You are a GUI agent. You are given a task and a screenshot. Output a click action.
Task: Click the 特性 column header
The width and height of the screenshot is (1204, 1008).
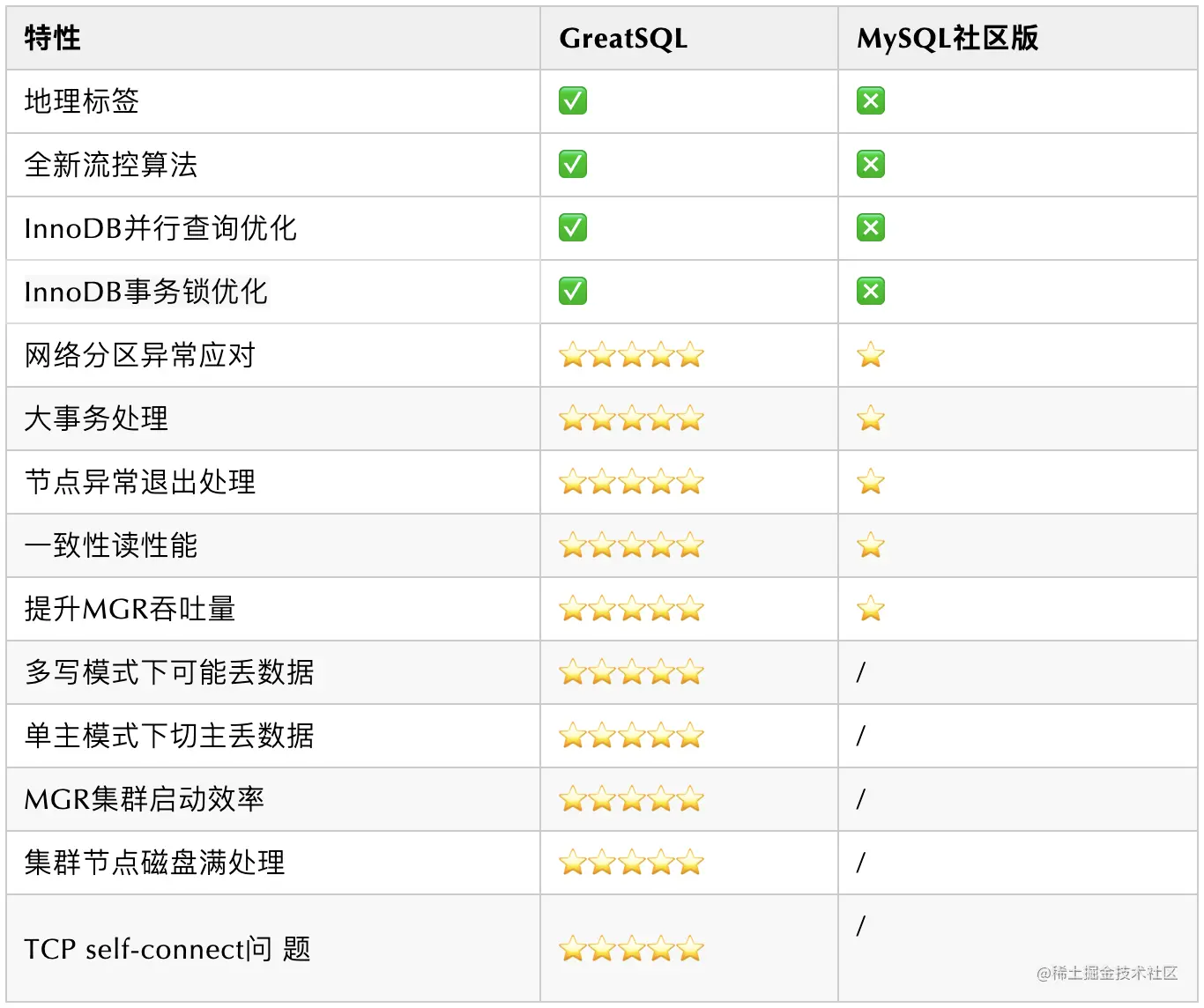pyautogui.click(x=53, y=38)
